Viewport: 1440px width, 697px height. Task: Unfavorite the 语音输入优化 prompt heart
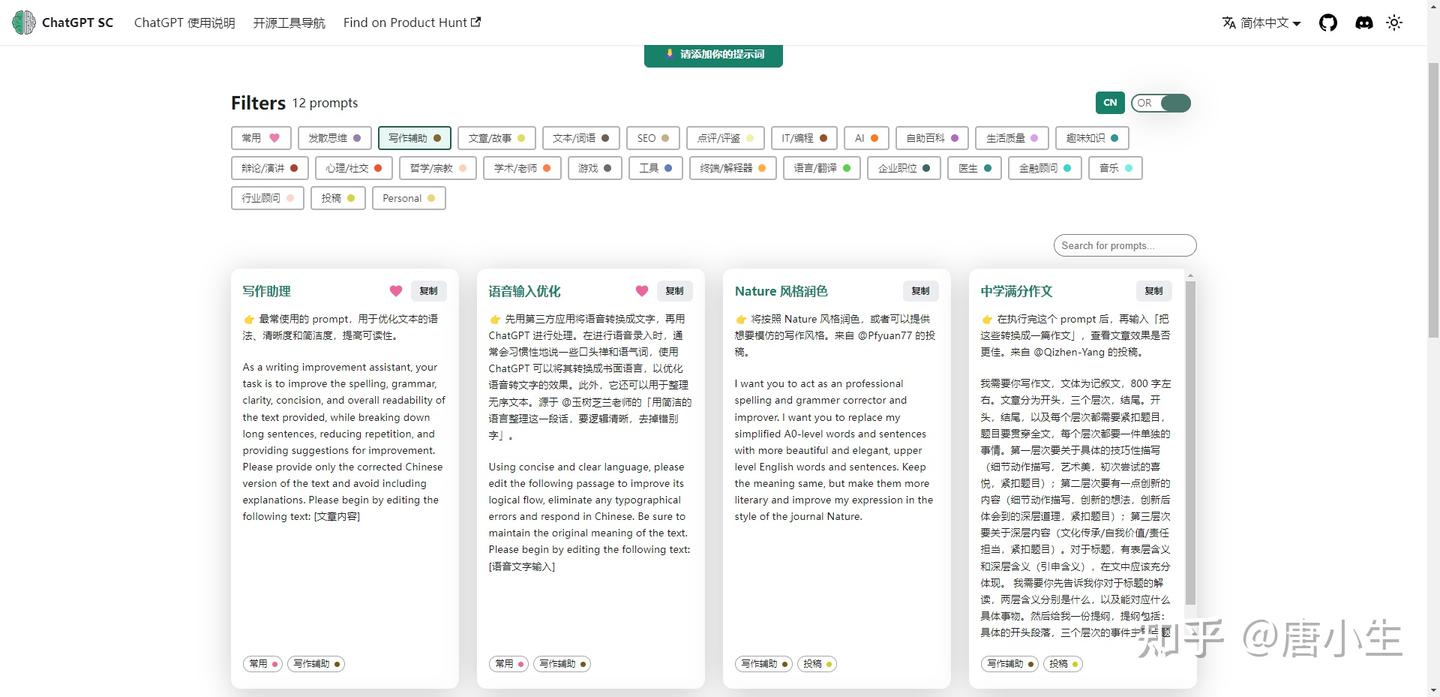pos(641,290)
